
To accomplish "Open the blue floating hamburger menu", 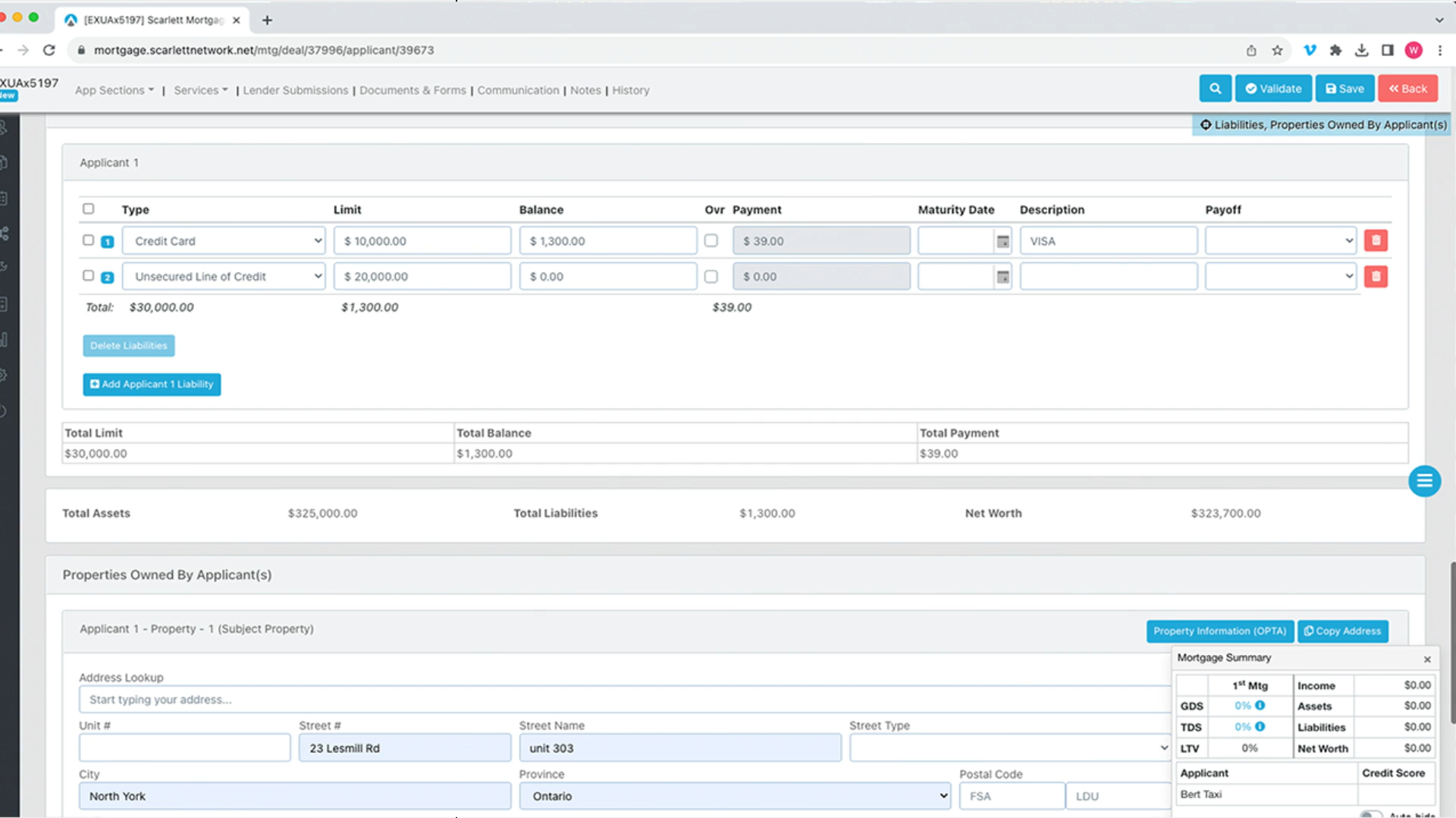I will 1424,481.
